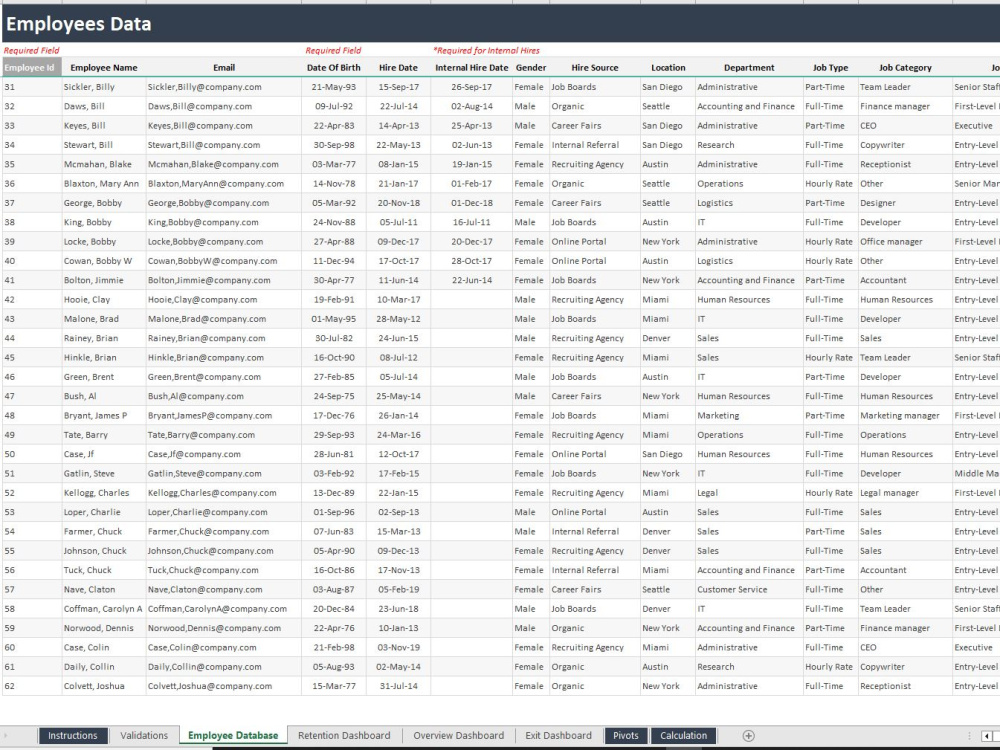The width and height of the screenshot is (1000, 750).
Task: Click the Gender header cell
Action: 531,67
